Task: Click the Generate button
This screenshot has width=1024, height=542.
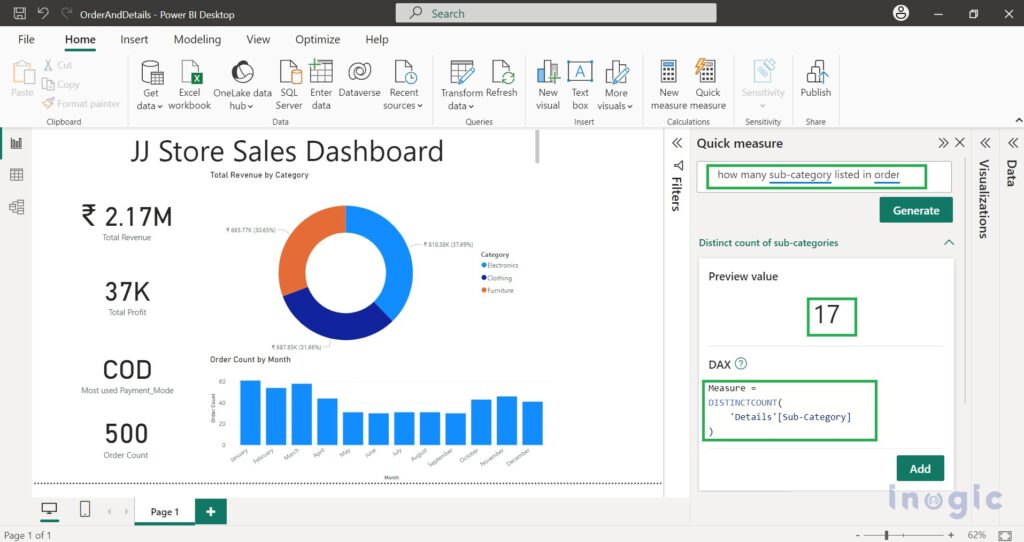Action: [x=916, y=210]
